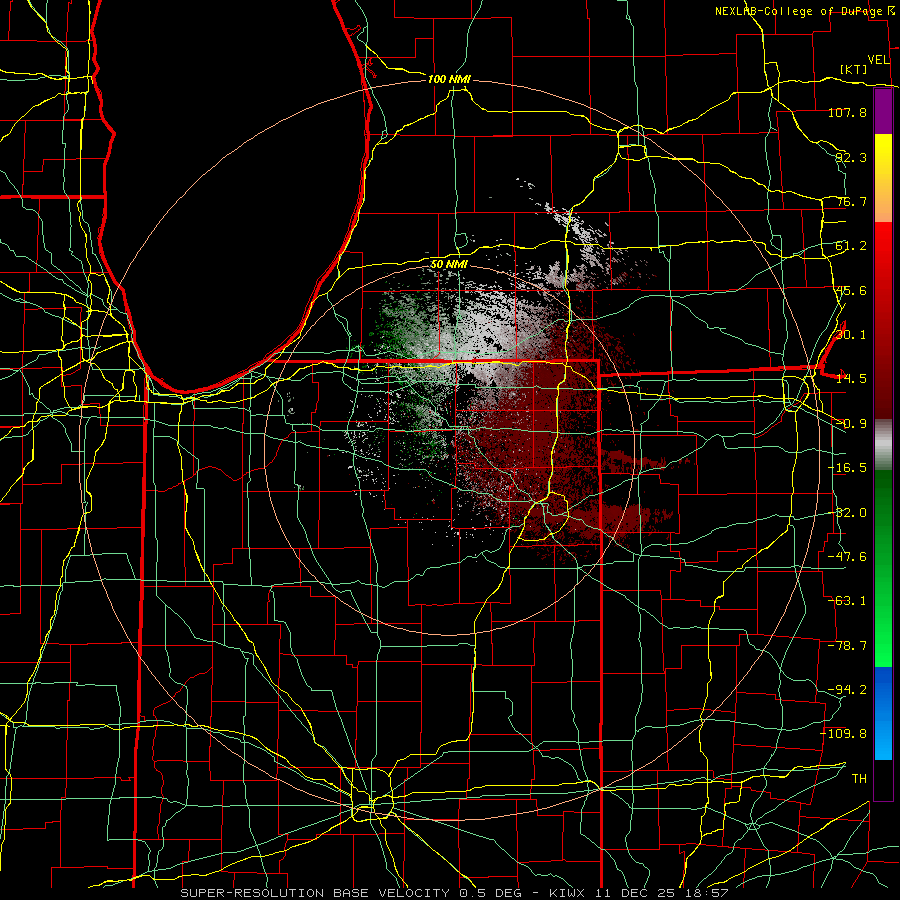Pick the red segment of velocity scale
This screenshot has height=900, width=900.
pos(883,320)
